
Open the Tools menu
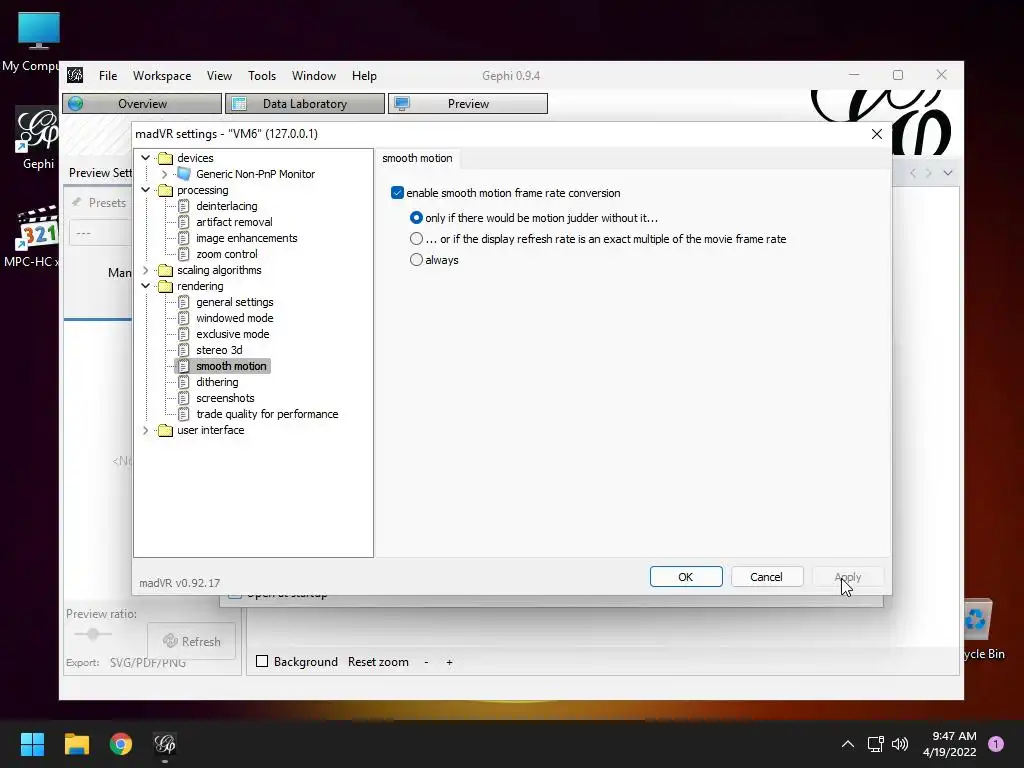tap(262, 76)
